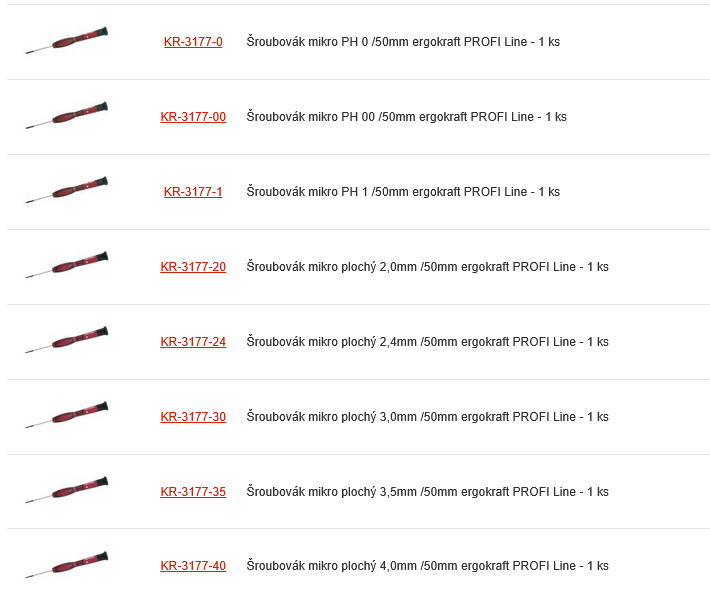
Task: Open the KR-3177-35 link
Action: tap(193, 492)
